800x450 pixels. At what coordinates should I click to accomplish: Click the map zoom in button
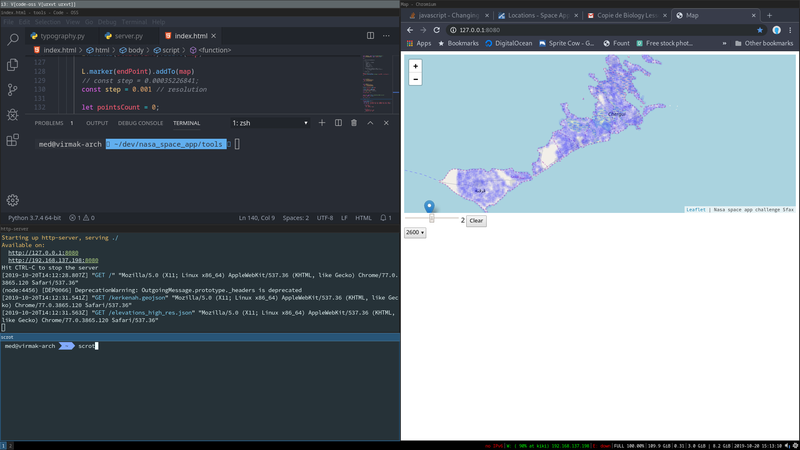(415, 66)
